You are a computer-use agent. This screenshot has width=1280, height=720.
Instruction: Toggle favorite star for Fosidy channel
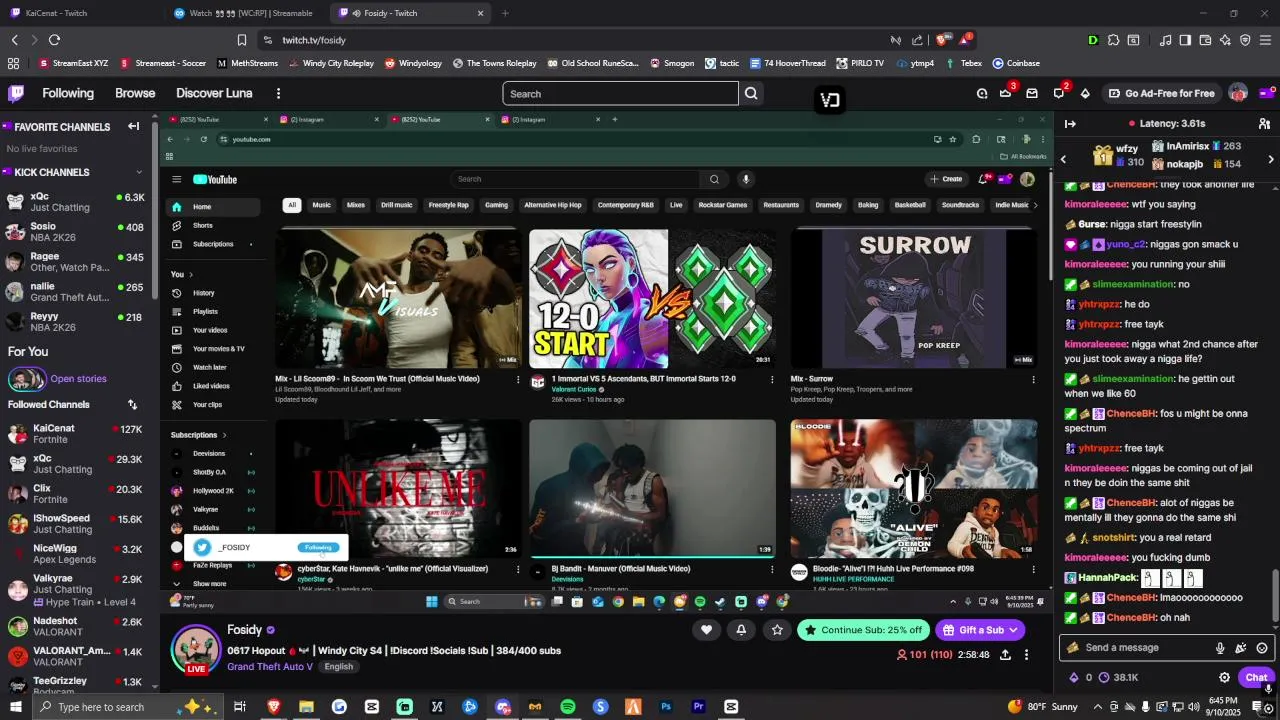coord(777,630)
